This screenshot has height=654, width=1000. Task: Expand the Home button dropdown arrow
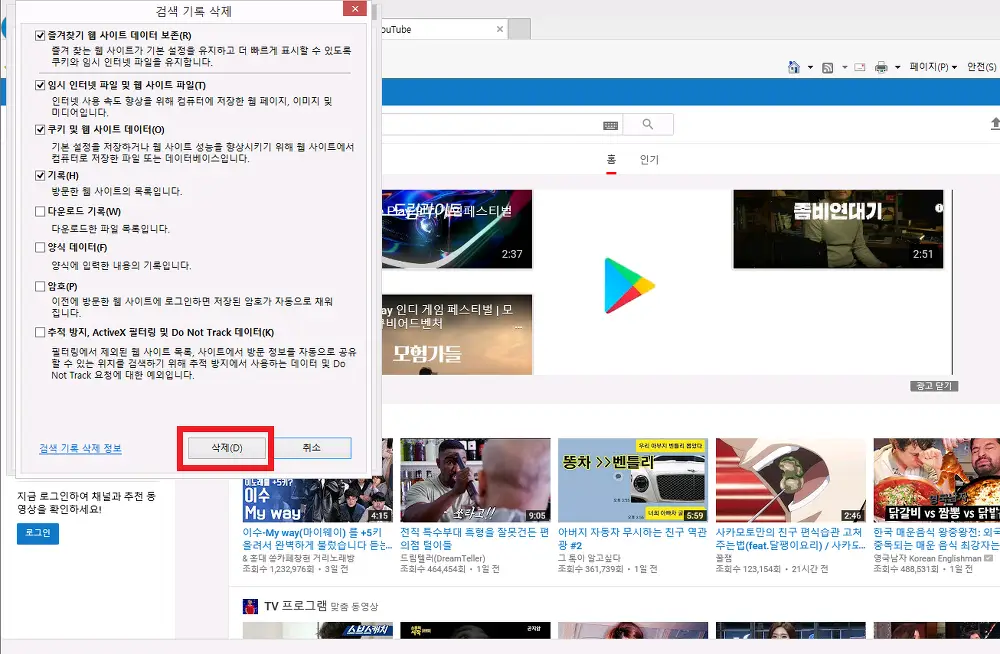[x=811, y=67]
